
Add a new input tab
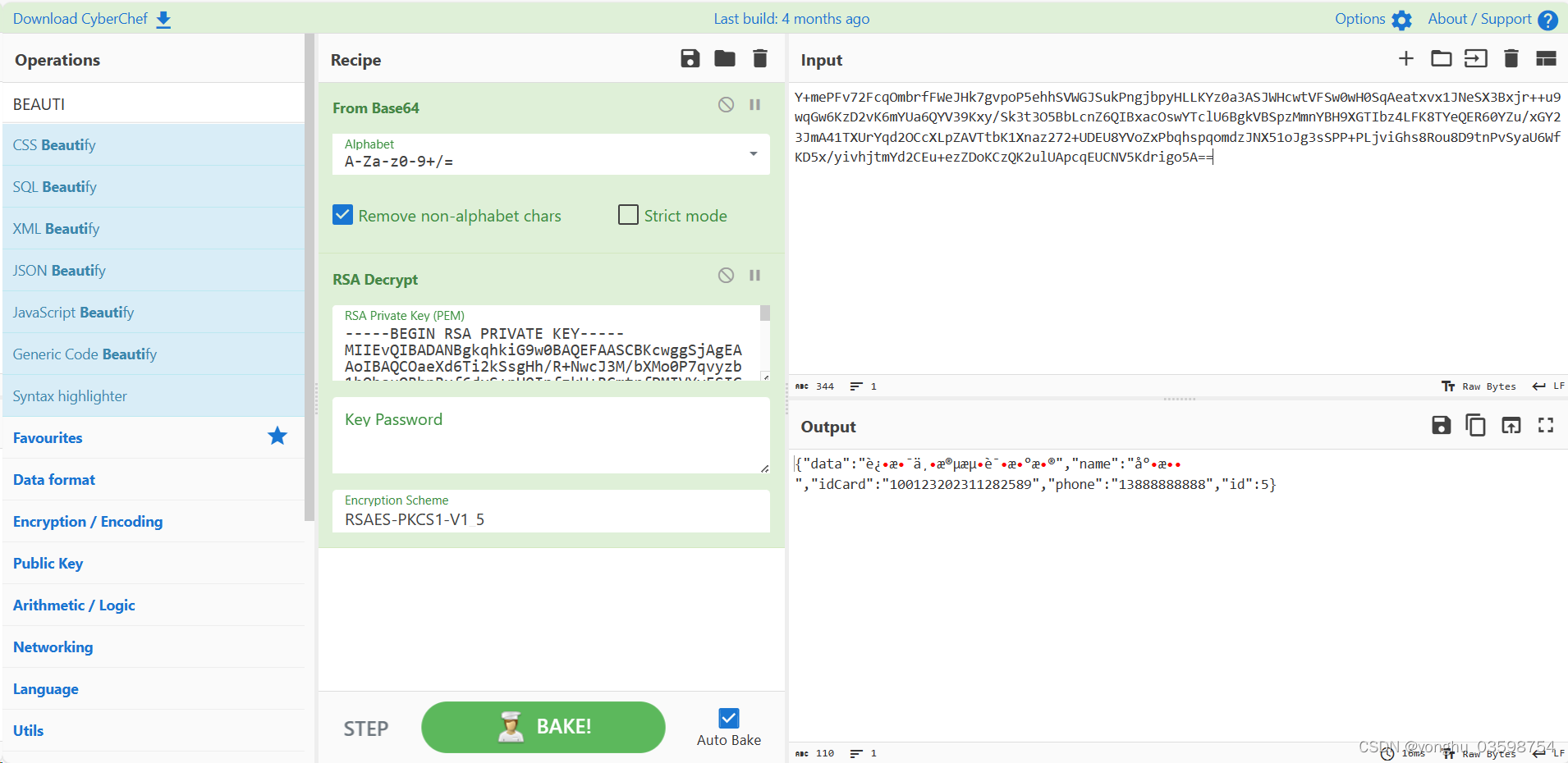tap(1405, 58)
